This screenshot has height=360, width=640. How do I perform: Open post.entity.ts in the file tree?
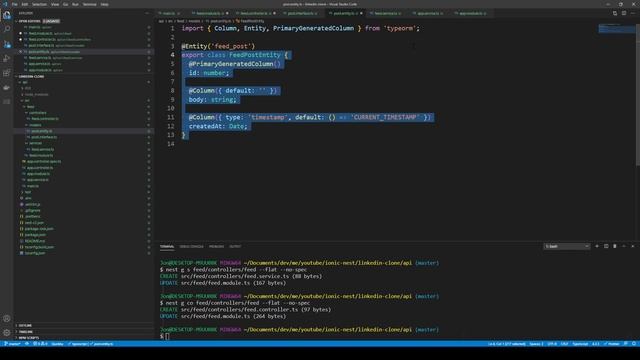[x=41, y=131]
